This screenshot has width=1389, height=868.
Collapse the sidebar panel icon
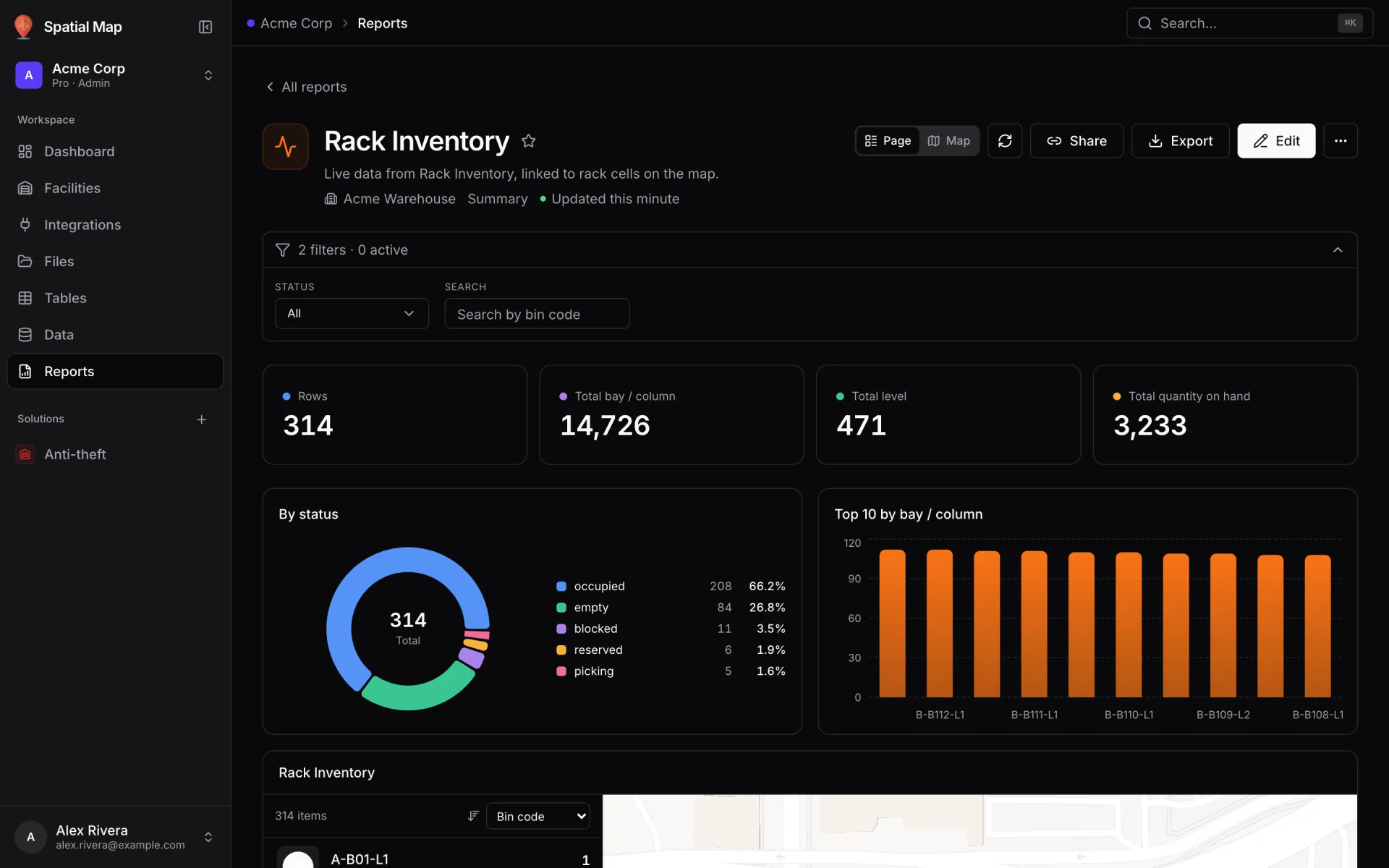[205, 27]
